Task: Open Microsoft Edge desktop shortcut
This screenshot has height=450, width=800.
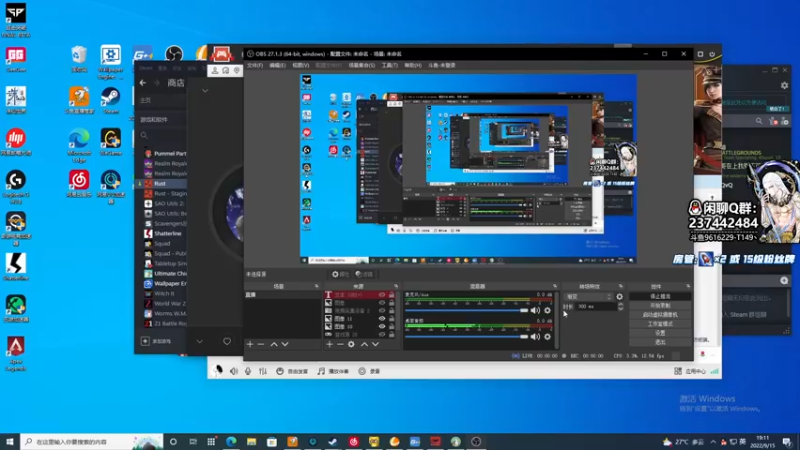Action: 79,145
